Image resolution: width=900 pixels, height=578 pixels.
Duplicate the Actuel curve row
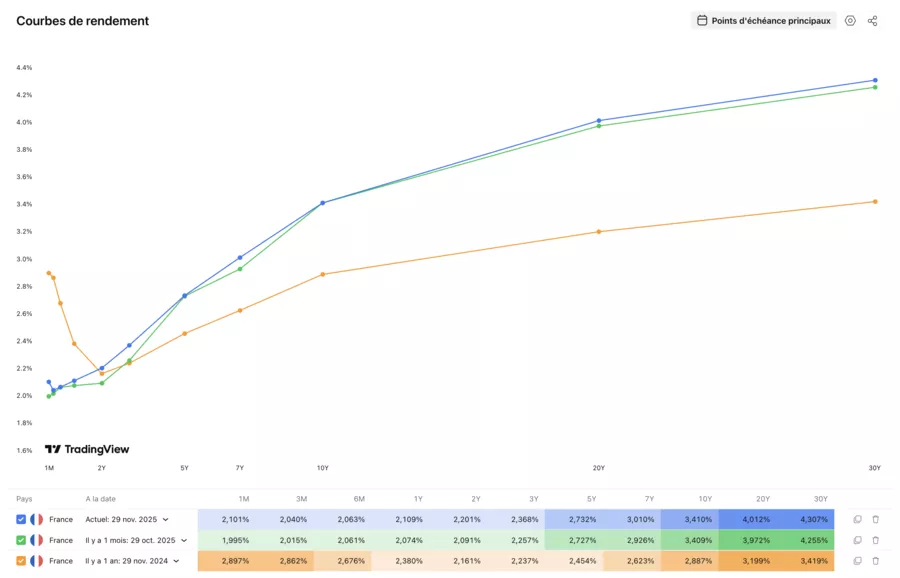point(857,519)
